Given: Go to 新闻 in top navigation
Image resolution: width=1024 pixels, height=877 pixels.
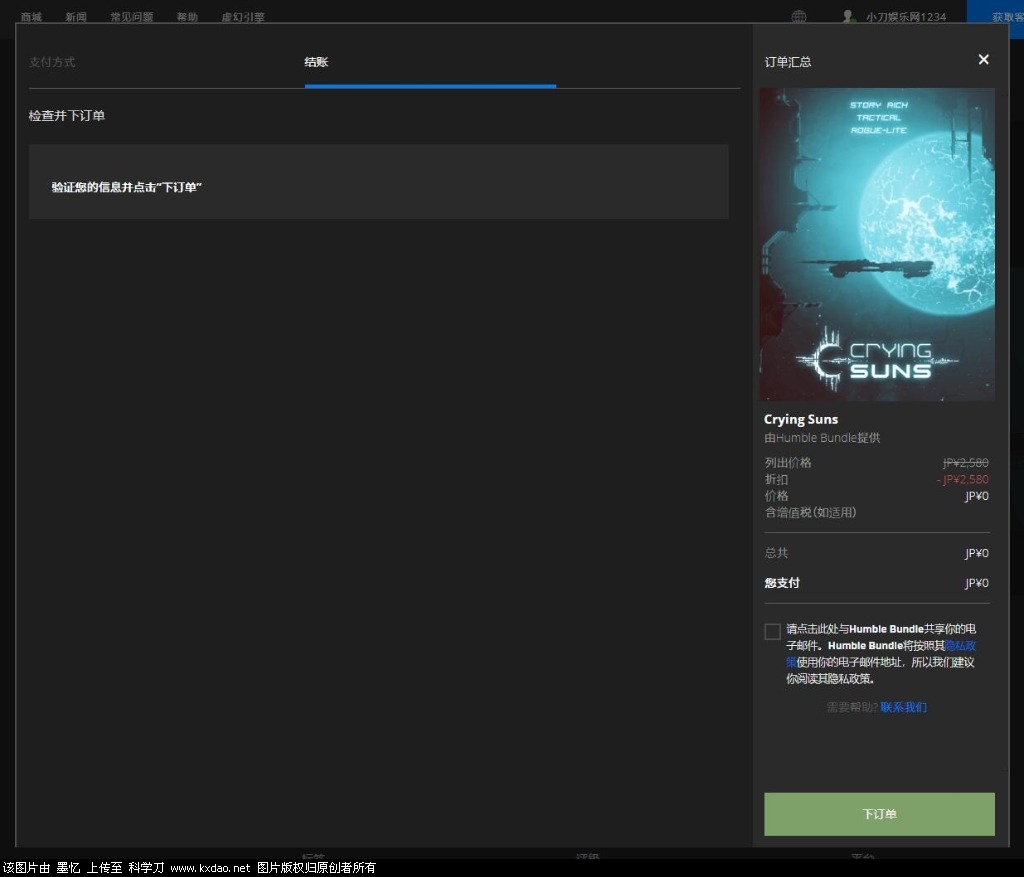Looking at the screenshot, I should click(76, 17).
